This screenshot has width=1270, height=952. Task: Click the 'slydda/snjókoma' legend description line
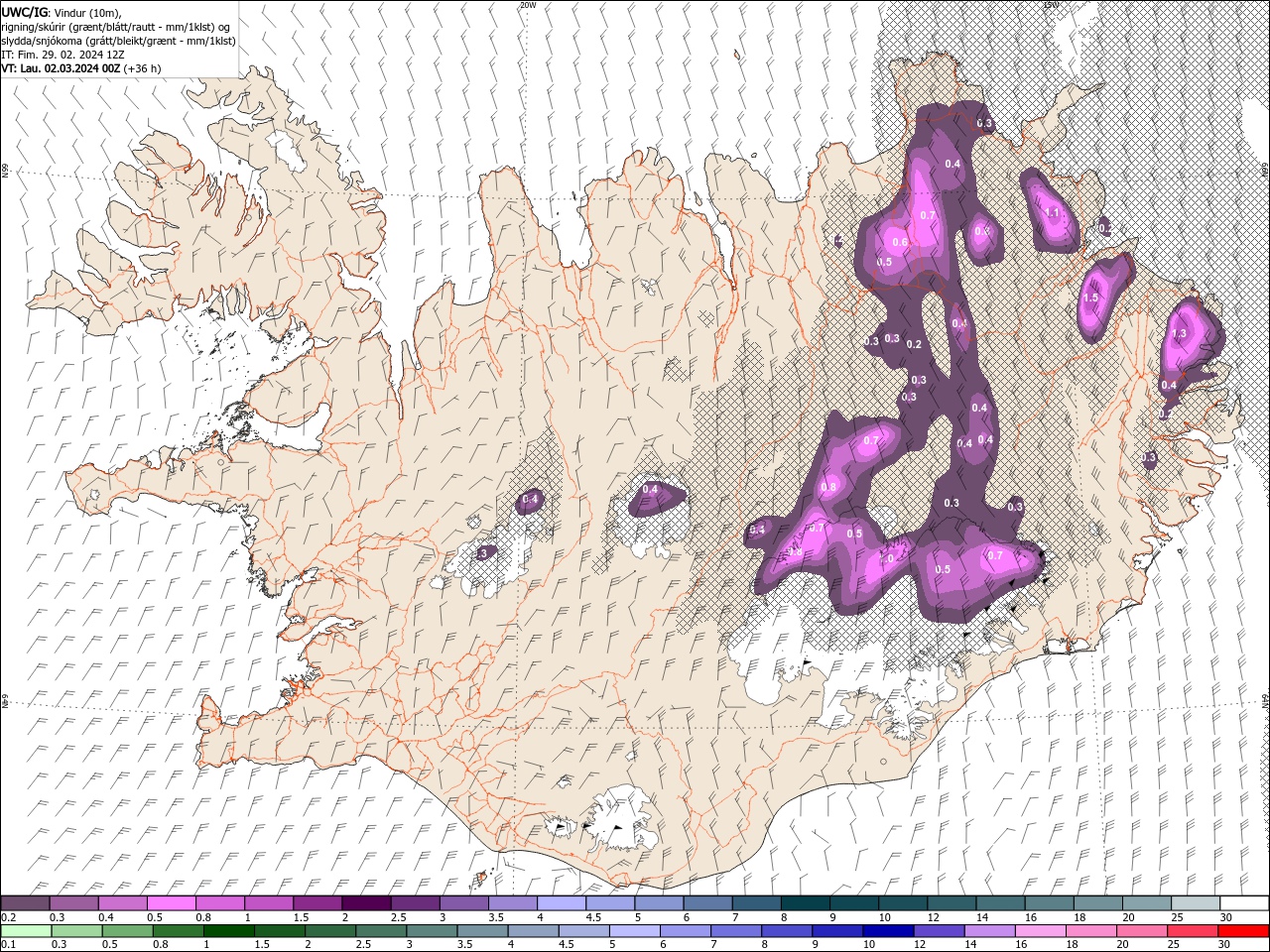[x=119, y=41]
